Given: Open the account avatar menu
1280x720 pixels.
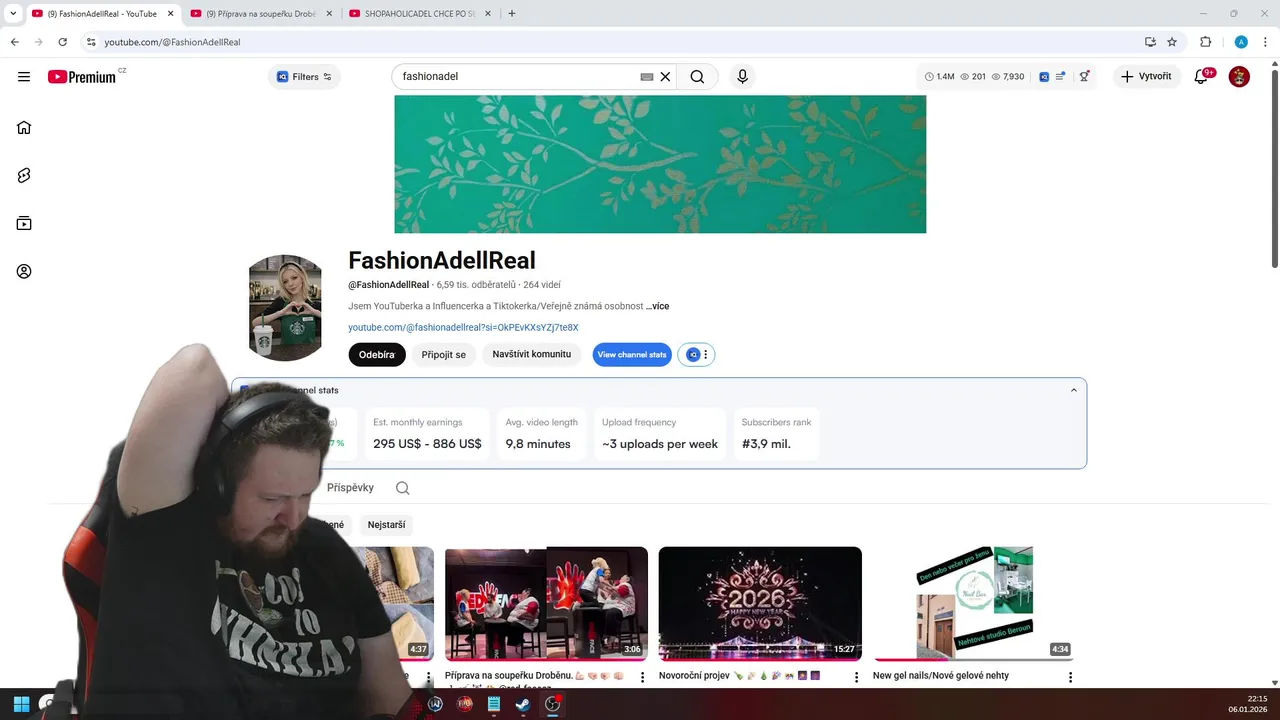Looking at the screenshot, I should point(1239,76).
